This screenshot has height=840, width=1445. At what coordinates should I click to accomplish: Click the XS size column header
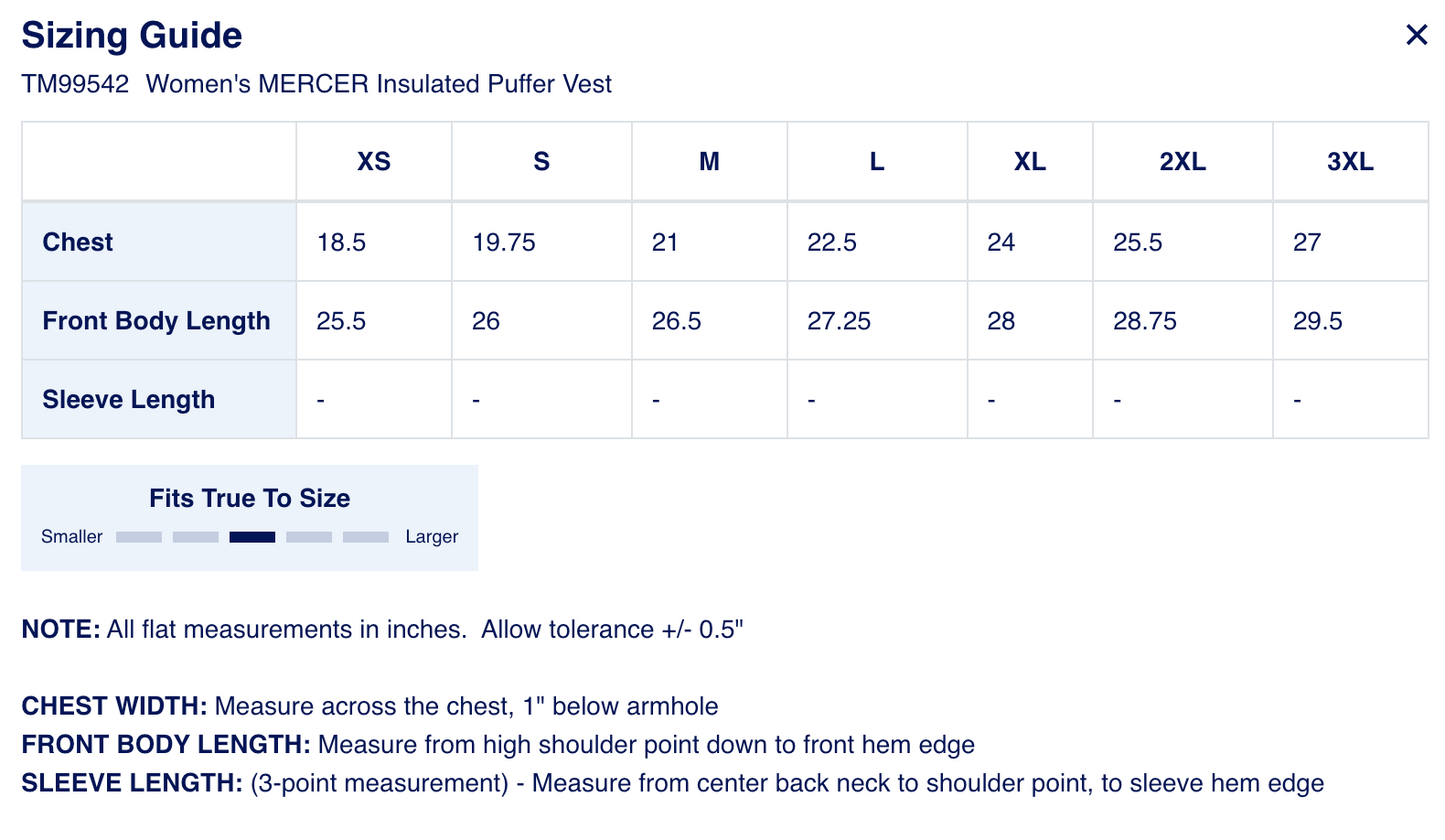point(374,162)
